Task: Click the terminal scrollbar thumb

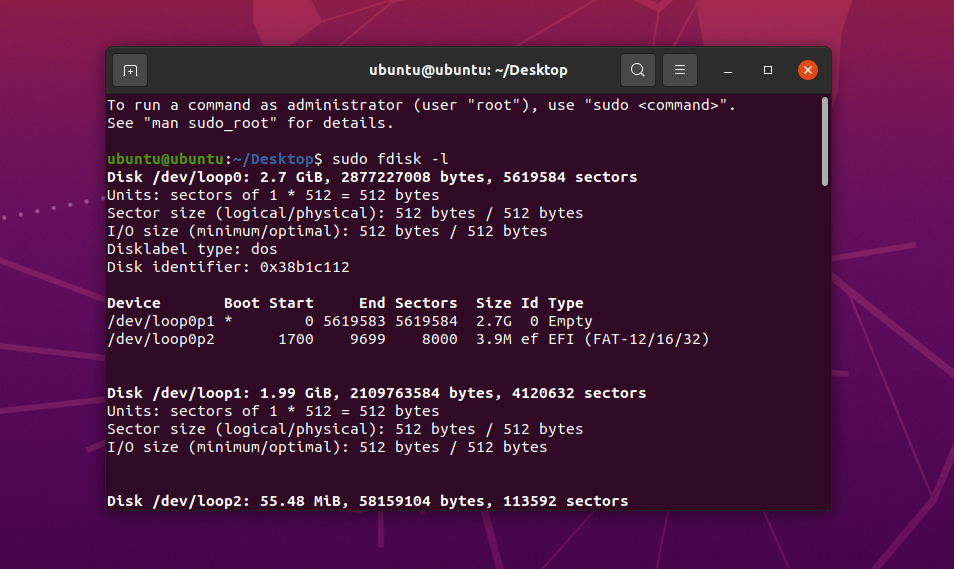Action: pyautogui.click(x=824, y=140)
